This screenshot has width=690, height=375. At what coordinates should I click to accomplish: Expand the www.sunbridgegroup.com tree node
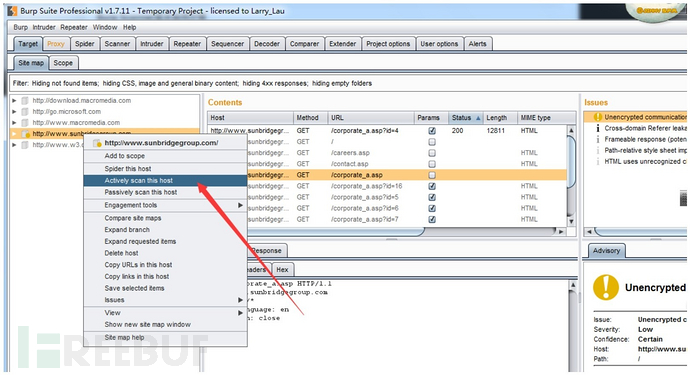coord(15,134)
